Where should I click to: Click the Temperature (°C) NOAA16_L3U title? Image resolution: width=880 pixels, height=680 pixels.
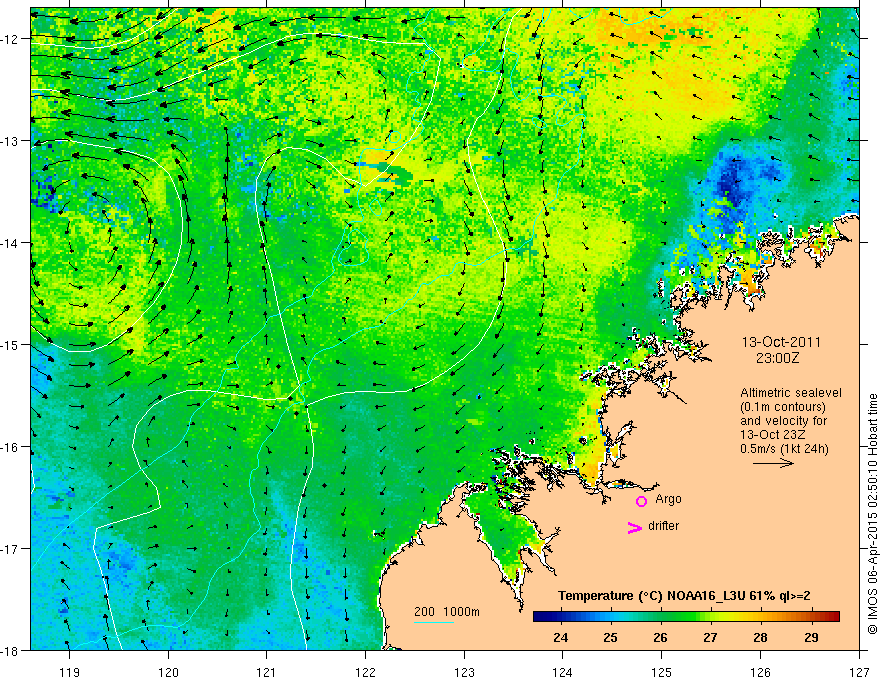[x=684, y=596]
